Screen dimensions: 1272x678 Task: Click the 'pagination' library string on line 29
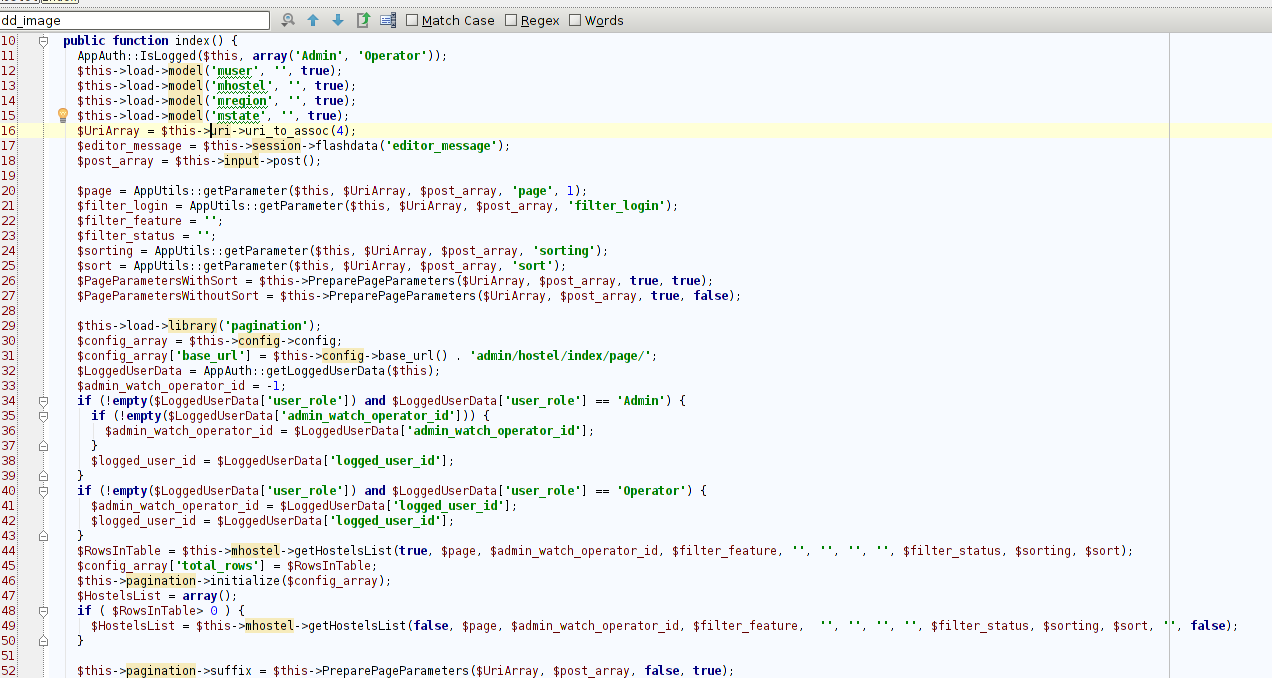(266, 326)
